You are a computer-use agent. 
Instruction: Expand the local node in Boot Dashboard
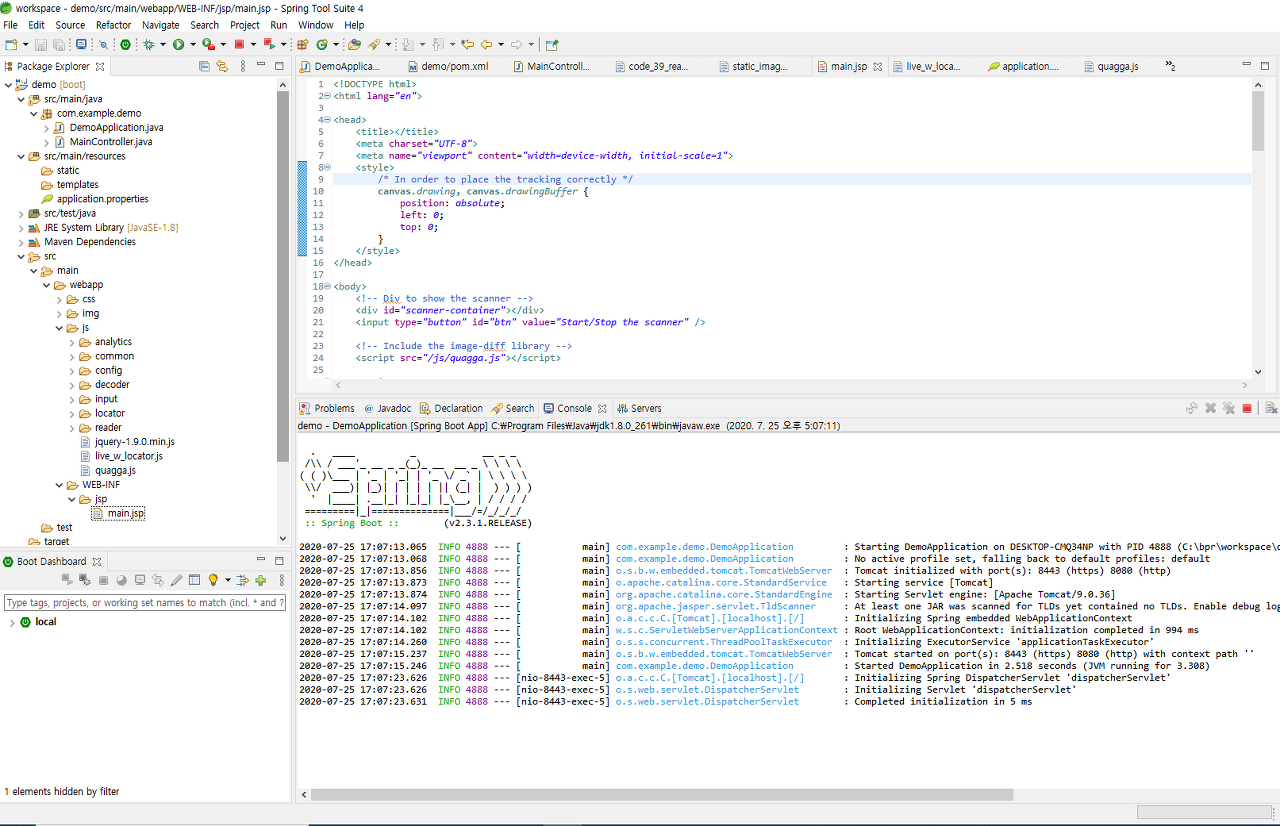(x=12, y=622)
